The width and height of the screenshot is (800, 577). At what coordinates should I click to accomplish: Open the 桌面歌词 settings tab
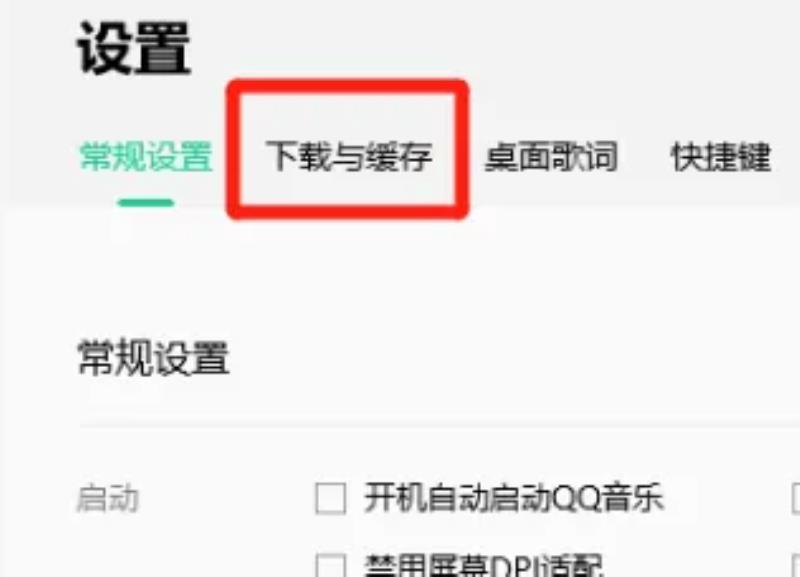552,156
